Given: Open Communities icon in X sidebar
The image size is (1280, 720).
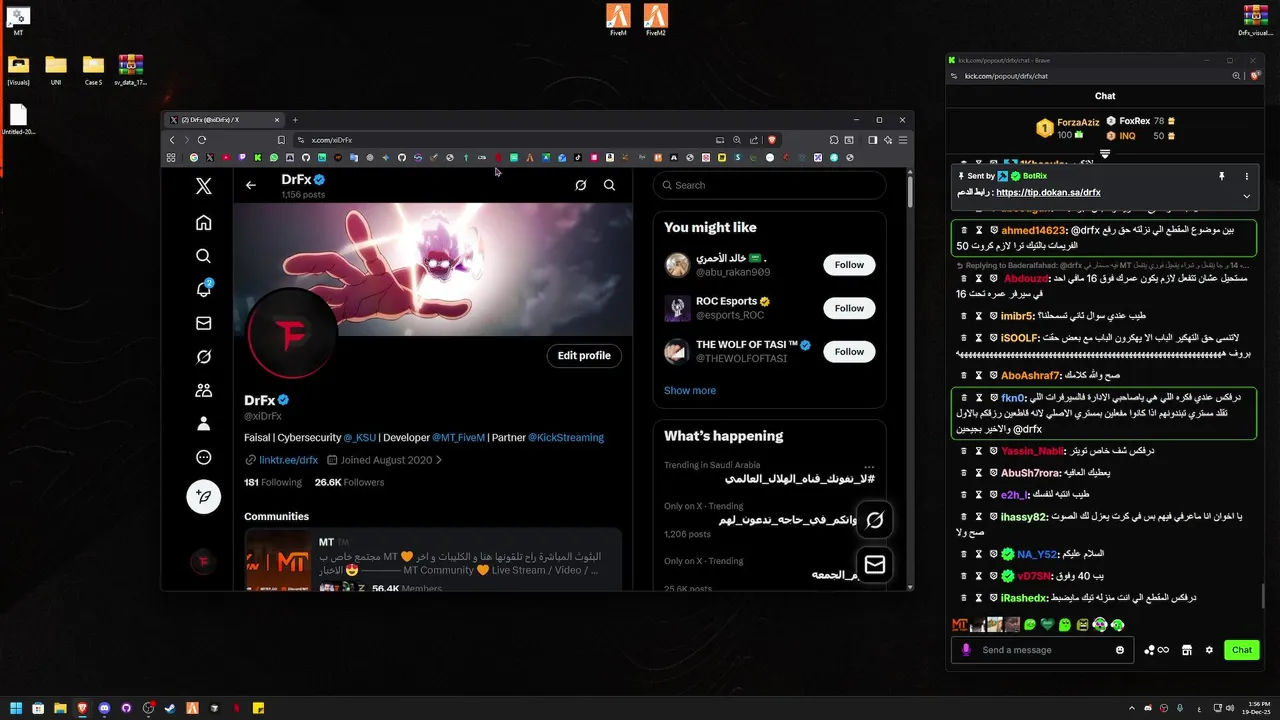Looking at the screenshot, I should 204,391.
